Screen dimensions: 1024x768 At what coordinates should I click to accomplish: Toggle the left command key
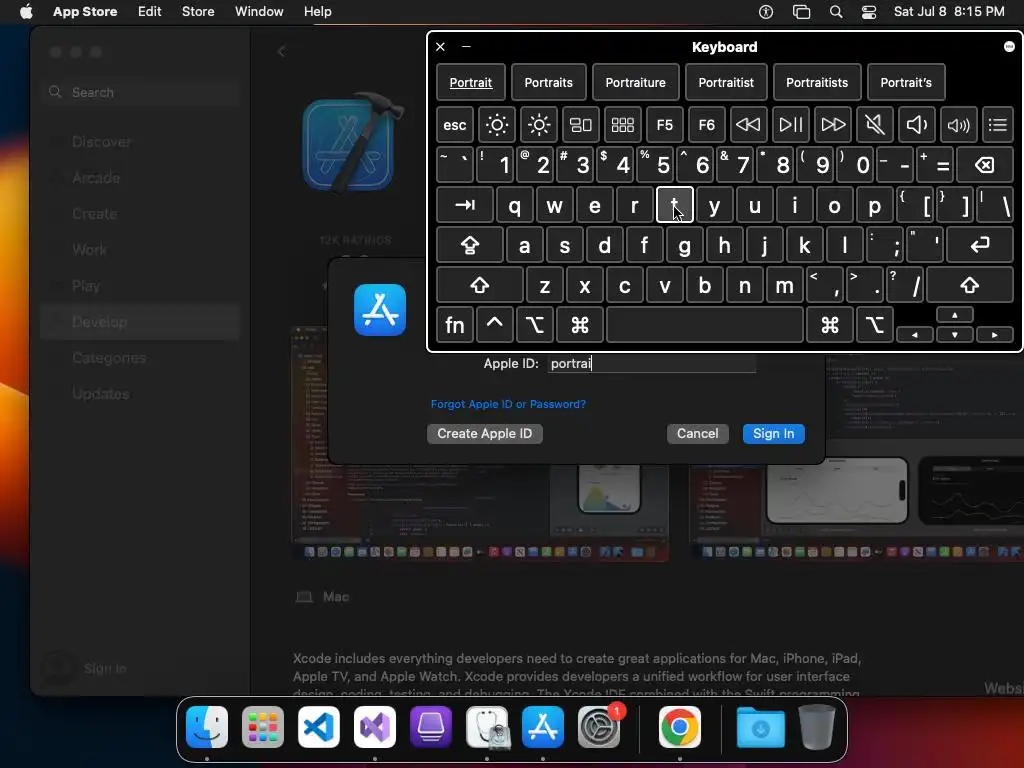tap(579, 325)
